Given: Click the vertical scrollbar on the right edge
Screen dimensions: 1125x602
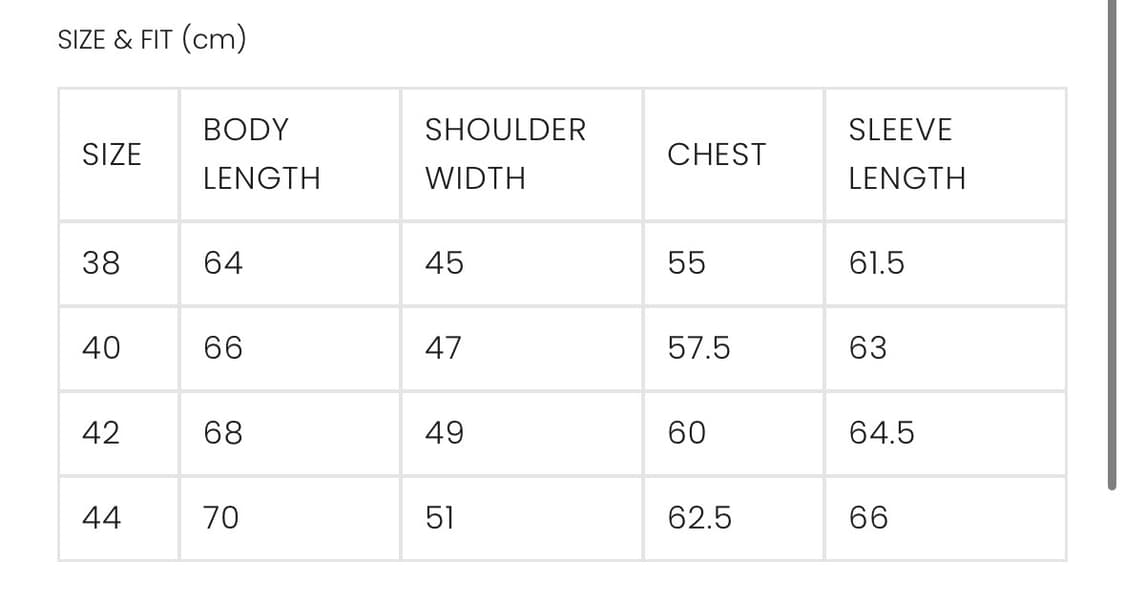Looking at the screenshot, I should point(1112,245).
